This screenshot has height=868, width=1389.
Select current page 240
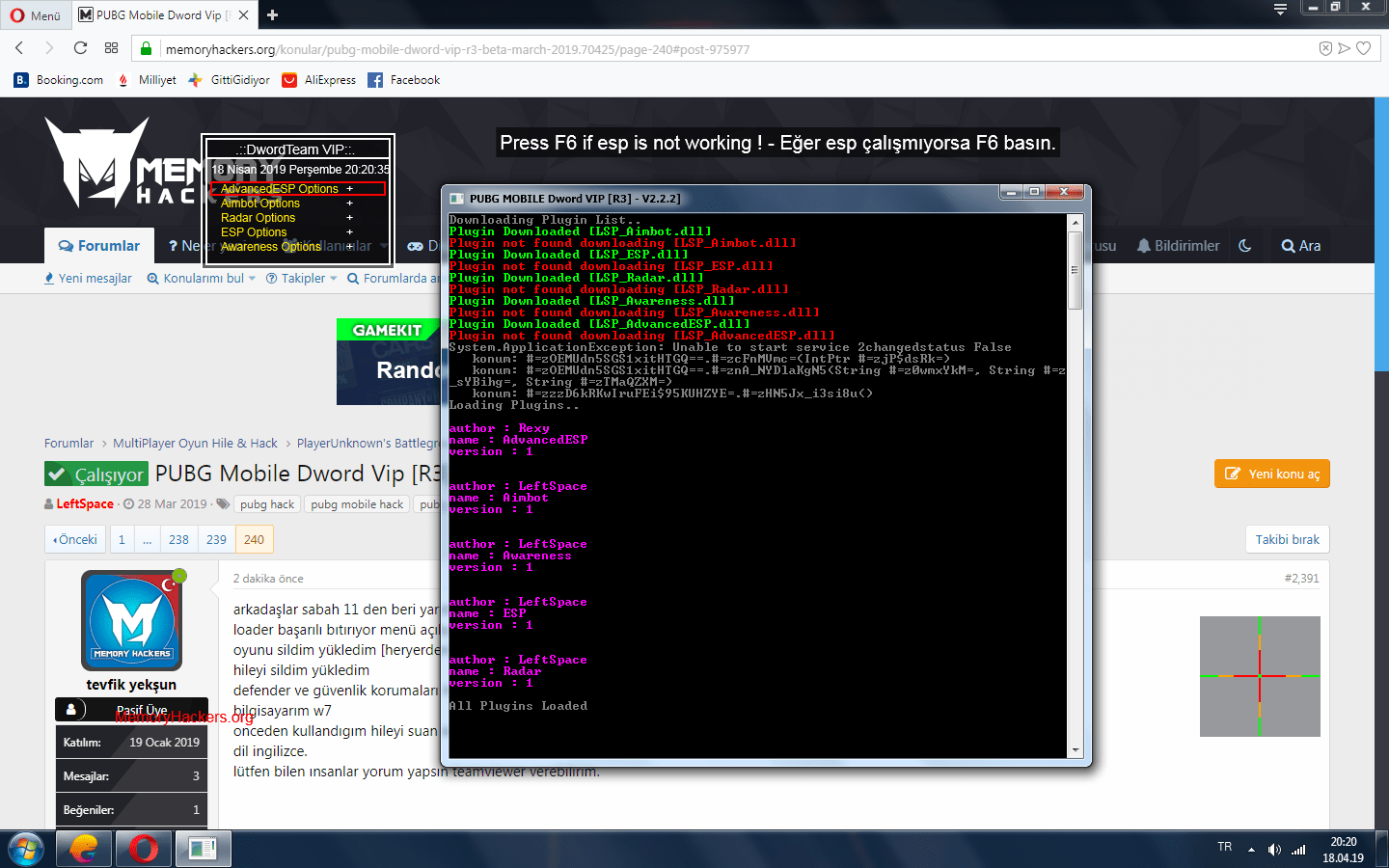coord(254,539)
